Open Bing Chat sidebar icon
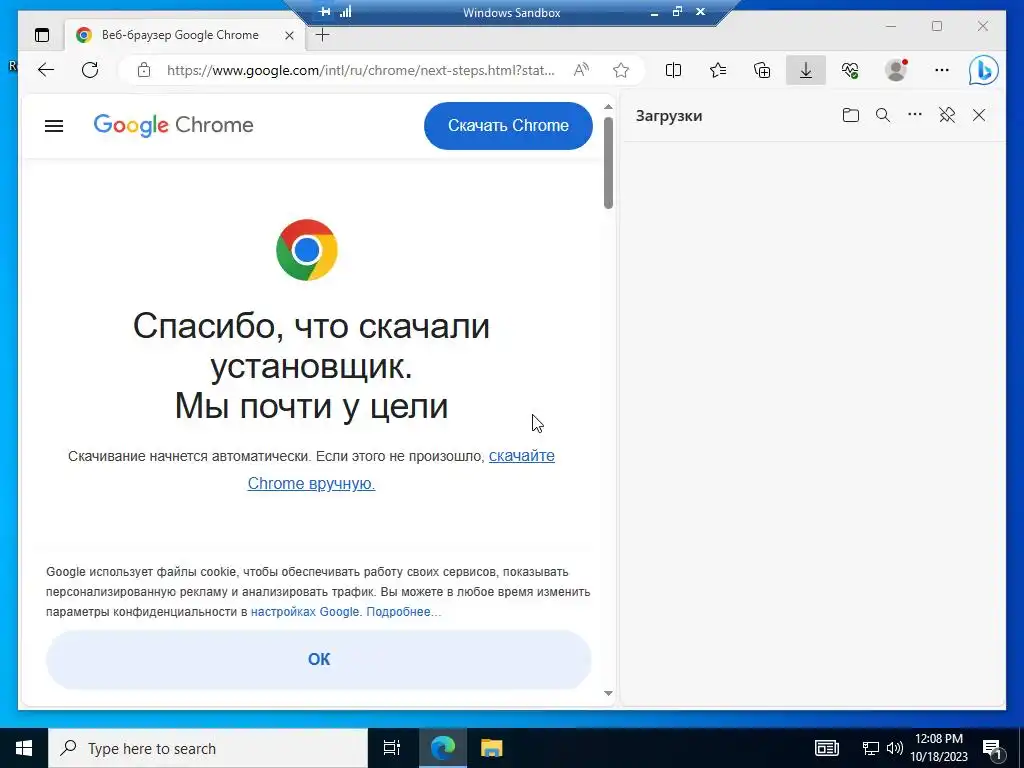Viewport: 1024px width, 768px height. (x=984, y=70)
